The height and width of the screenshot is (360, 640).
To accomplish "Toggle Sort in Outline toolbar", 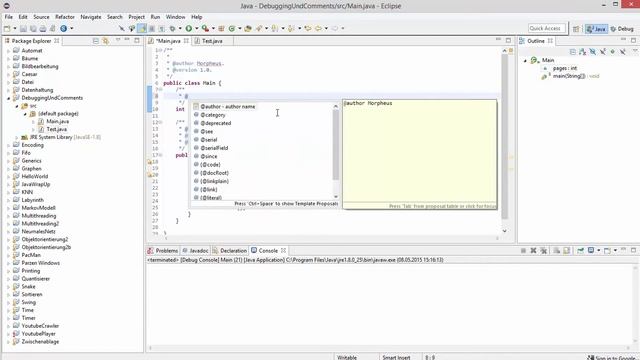I will [582, 51].
